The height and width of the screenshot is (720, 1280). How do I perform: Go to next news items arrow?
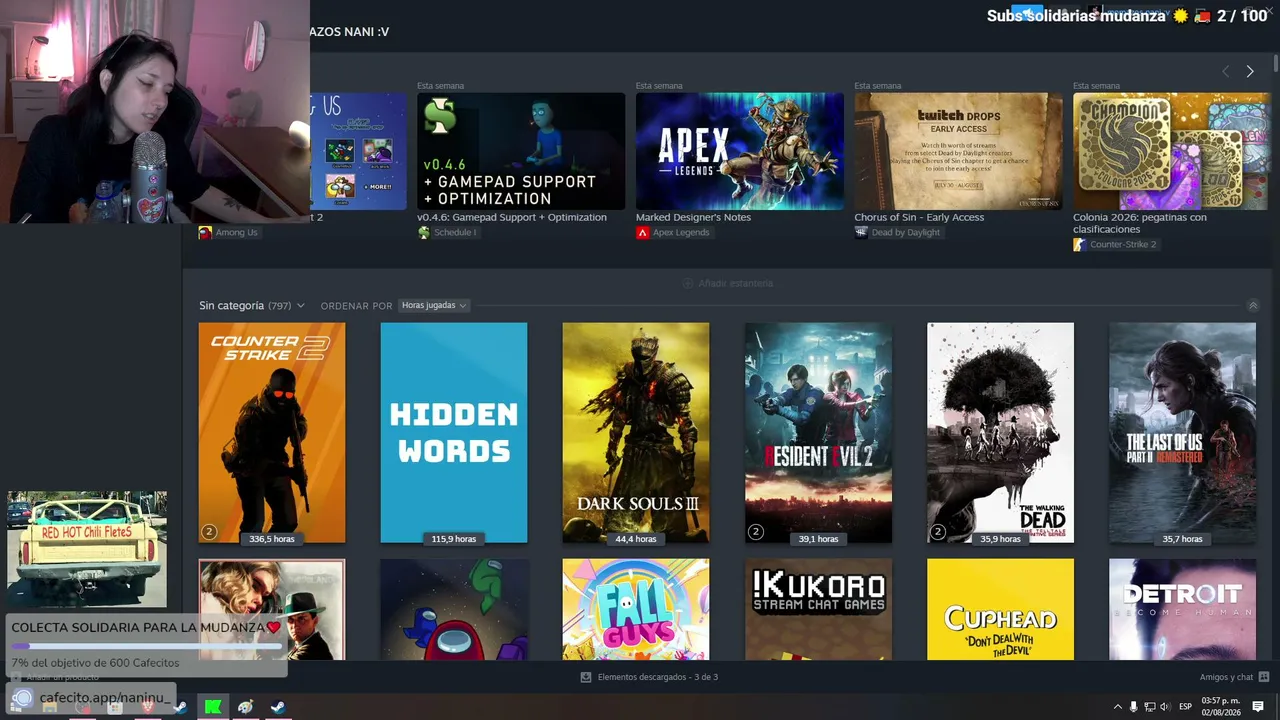click(x=1250, y=71)
